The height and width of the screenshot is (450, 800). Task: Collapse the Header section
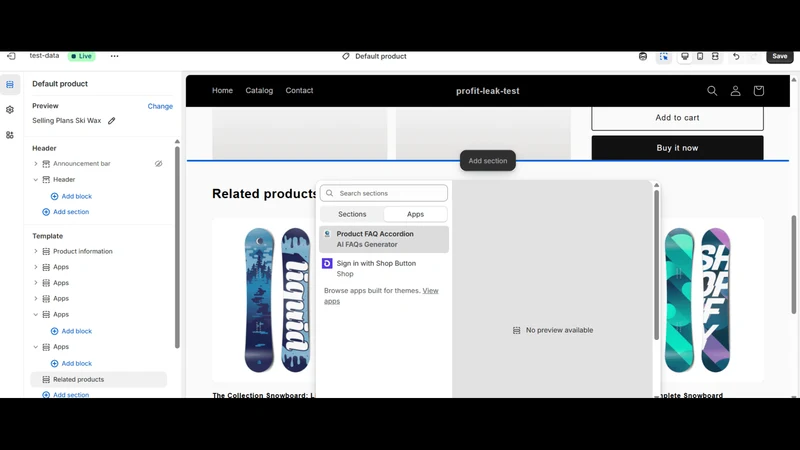pyautogui.click(x=36, y=180)
